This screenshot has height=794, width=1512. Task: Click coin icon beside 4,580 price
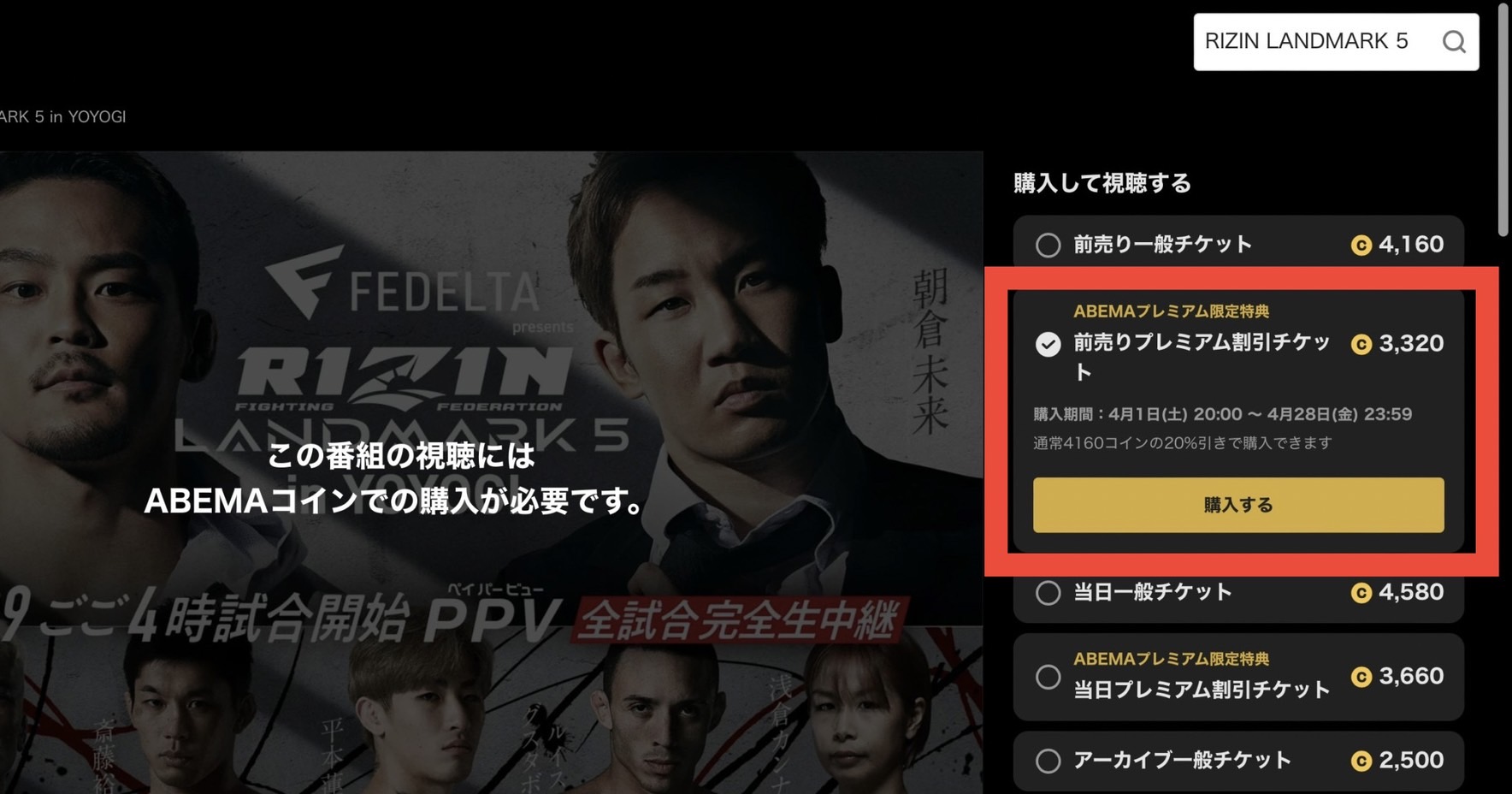tap(1361, 593)
